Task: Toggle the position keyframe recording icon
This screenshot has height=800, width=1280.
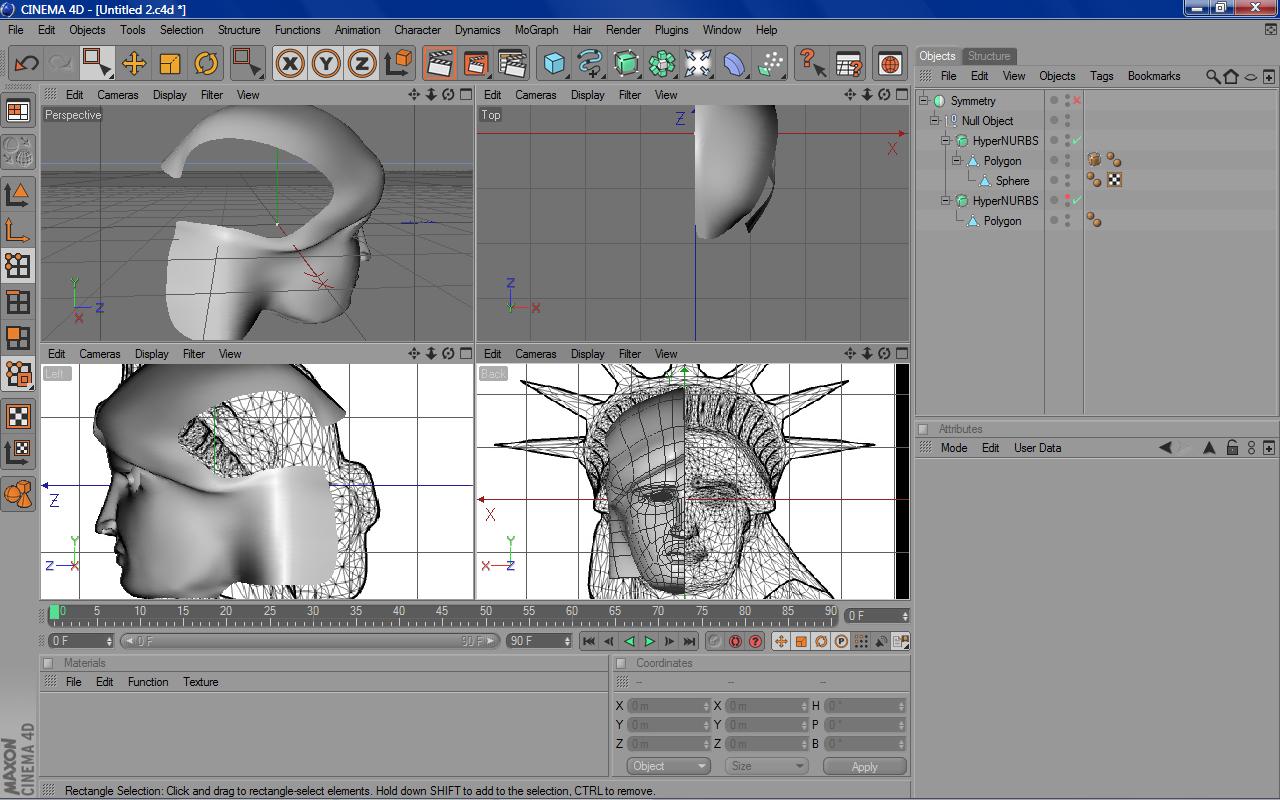Action: [781, 641]
